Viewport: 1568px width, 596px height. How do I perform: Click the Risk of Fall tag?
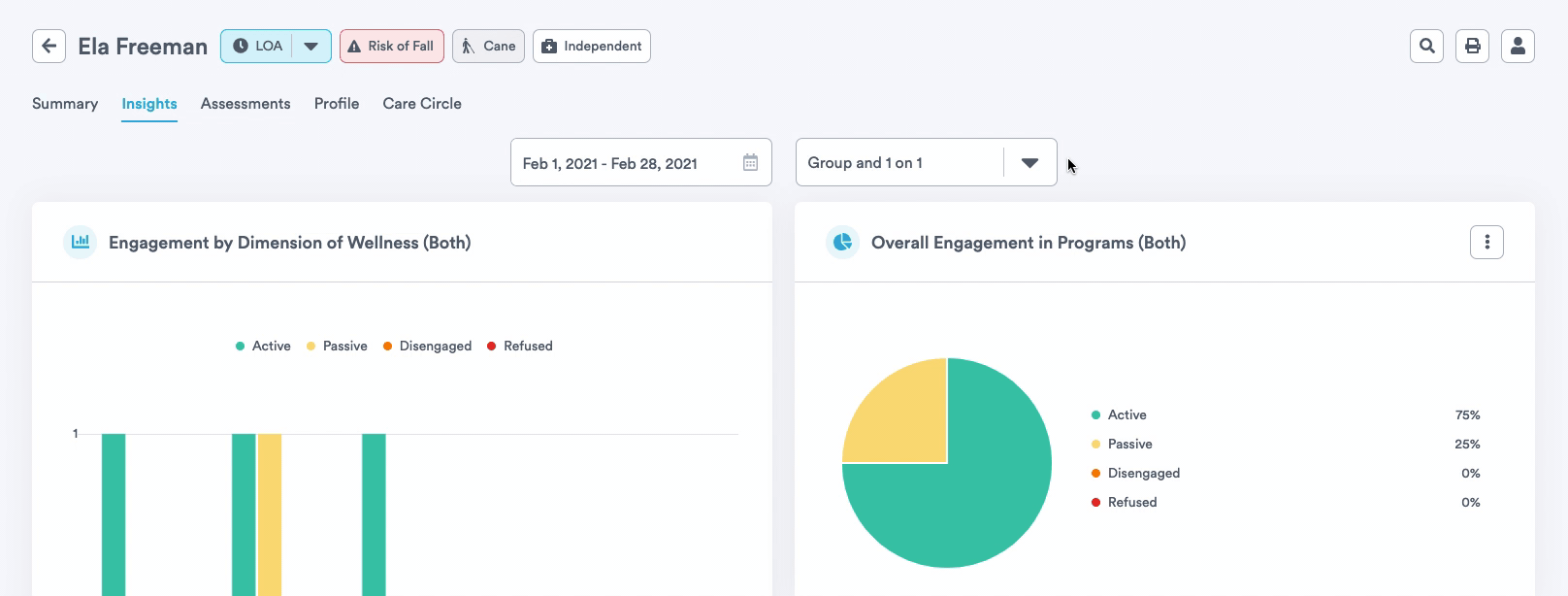(x=392, y=47)
